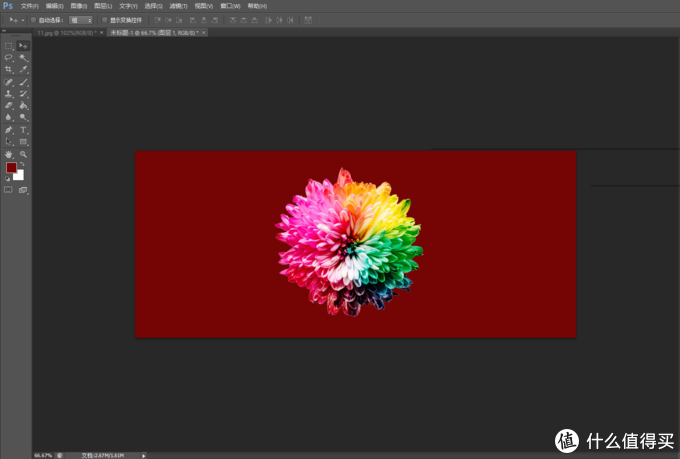Open the Move tool preset picker arrow
Screen dimensions: 680x459
(x=20, y=19)
